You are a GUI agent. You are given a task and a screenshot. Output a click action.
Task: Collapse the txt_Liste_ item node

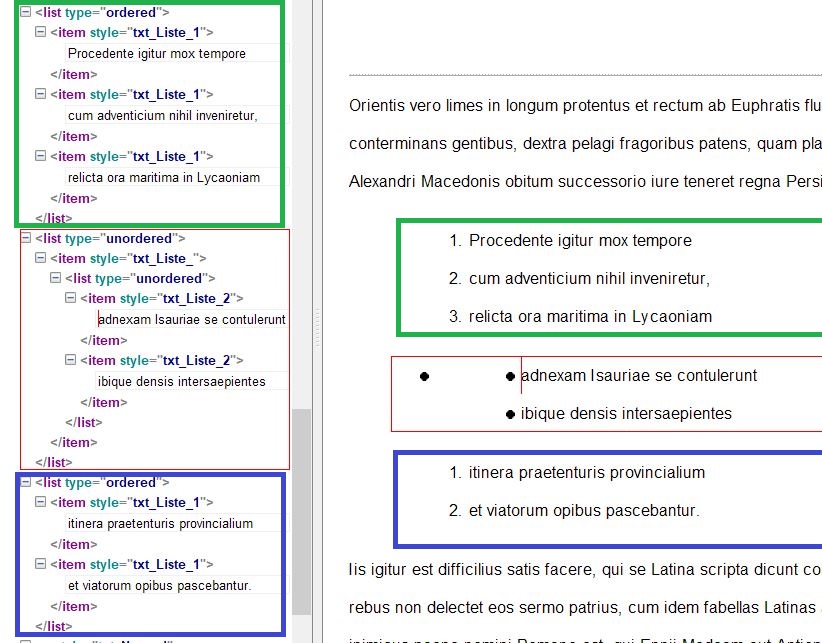pyautogui.click(x=40, y=258)
